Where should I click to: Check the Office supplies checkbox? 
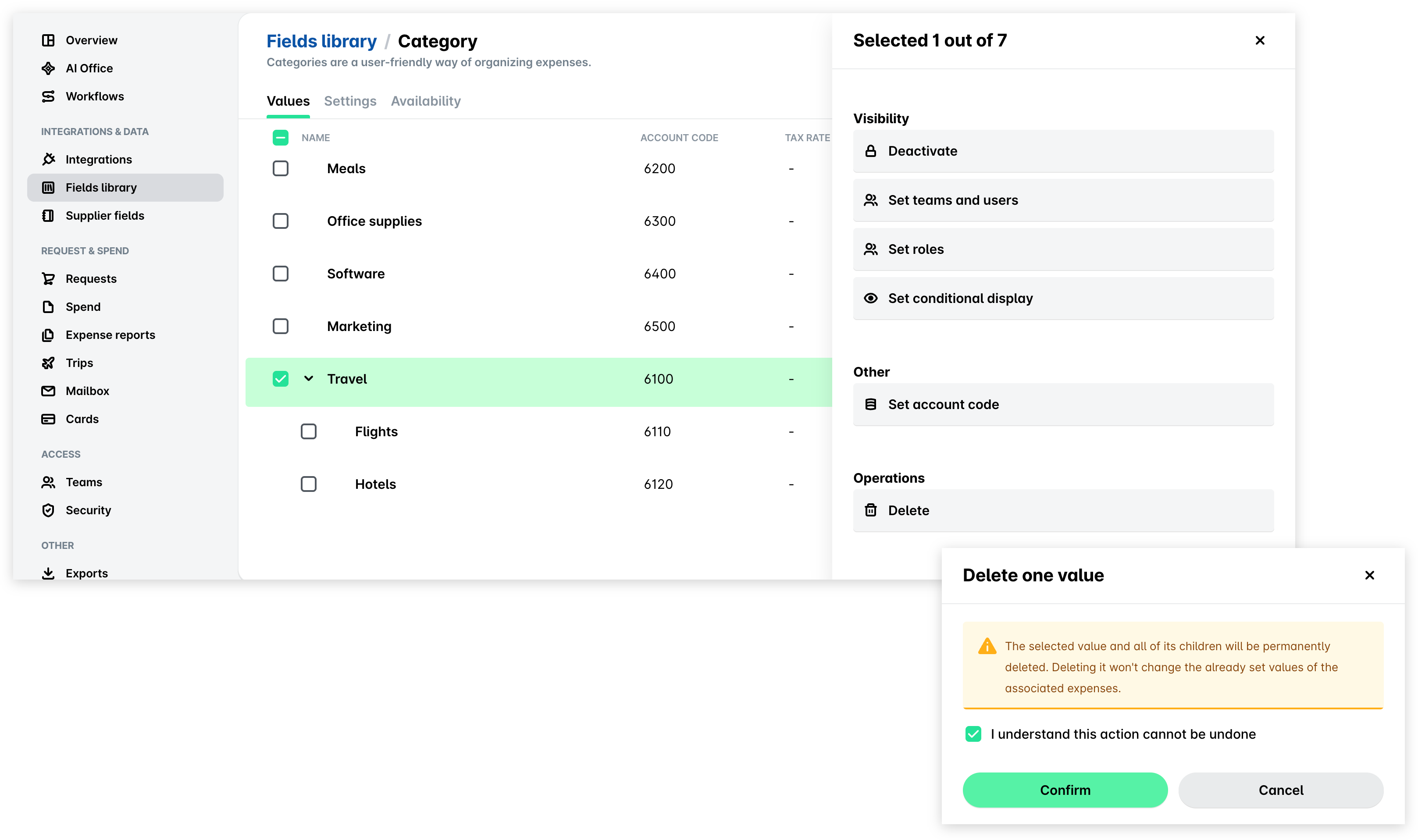(x=280, y=221)
